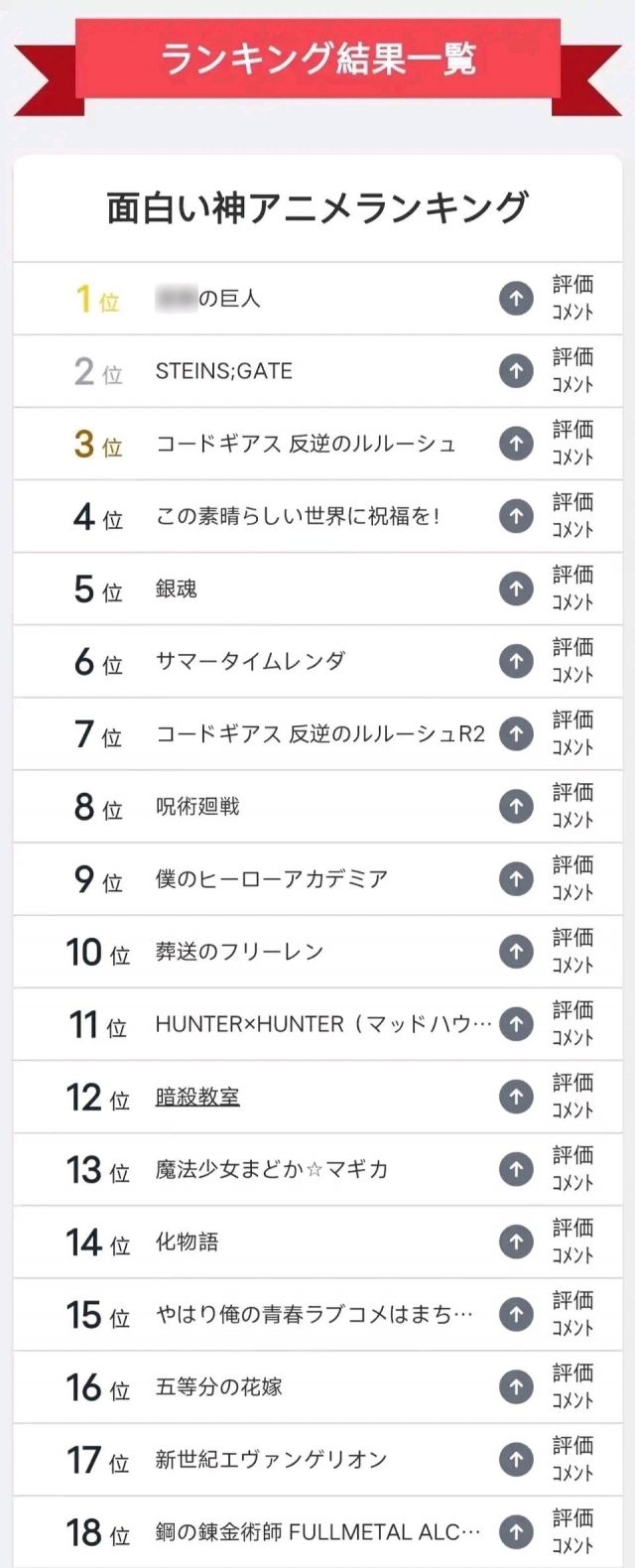Upvote サマータイムレンダ using the arrow
The width and height of the screenshot is (635, 1568).
click(x=516, y=661)
